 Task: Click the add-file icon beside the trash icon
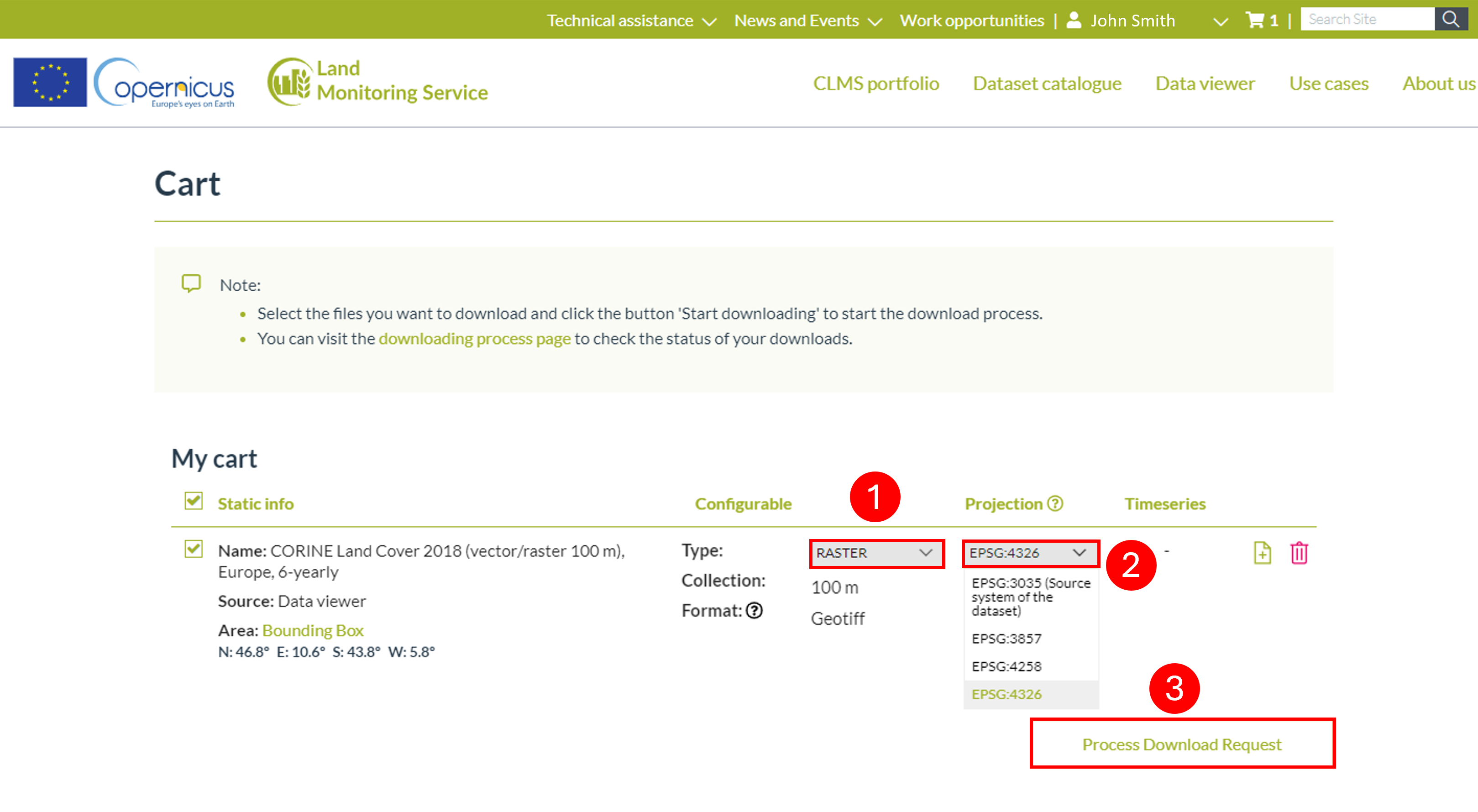[1262, 553]
